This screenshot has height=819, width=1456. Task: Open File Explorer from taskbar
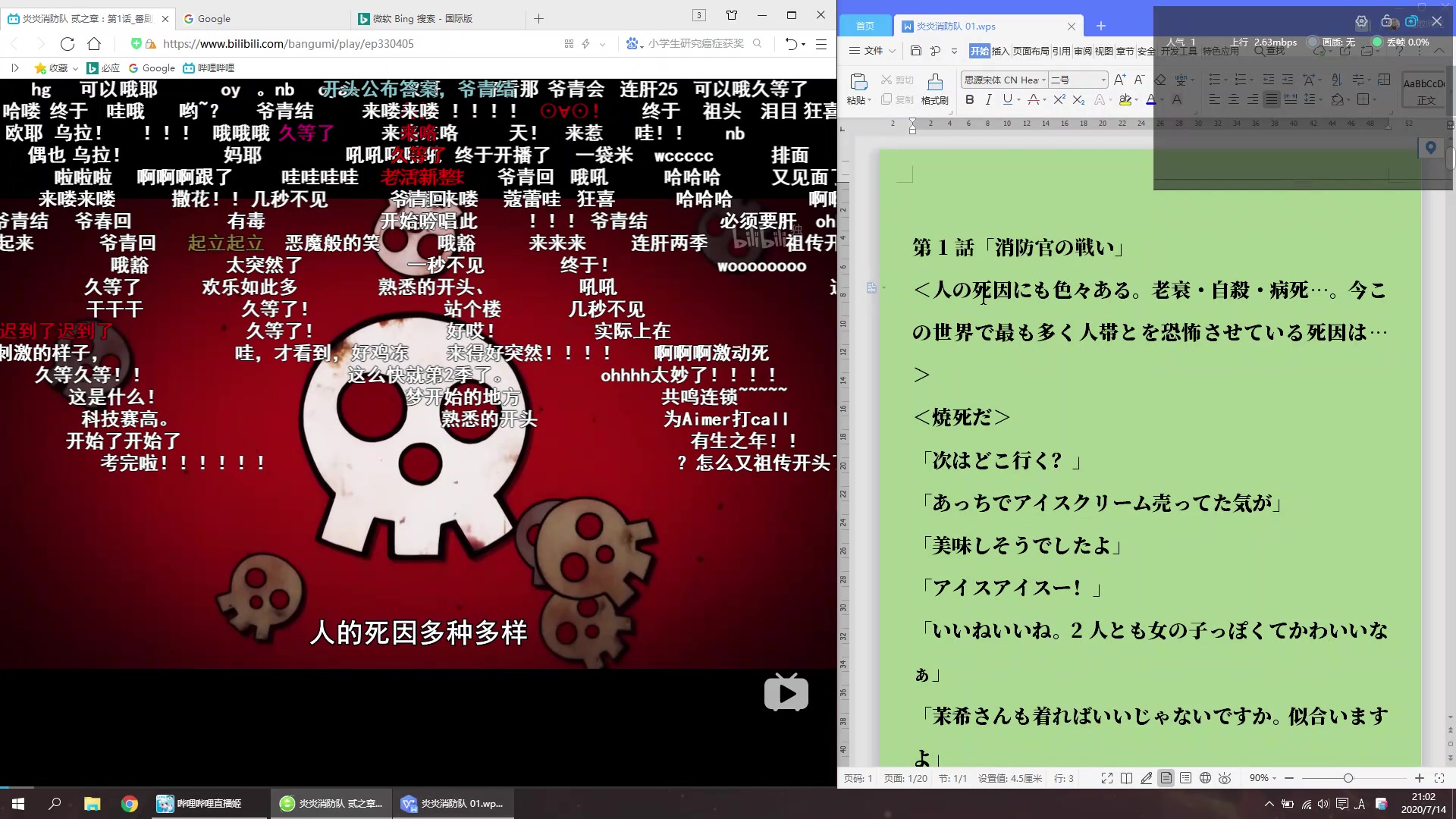[x=92, y=804]
